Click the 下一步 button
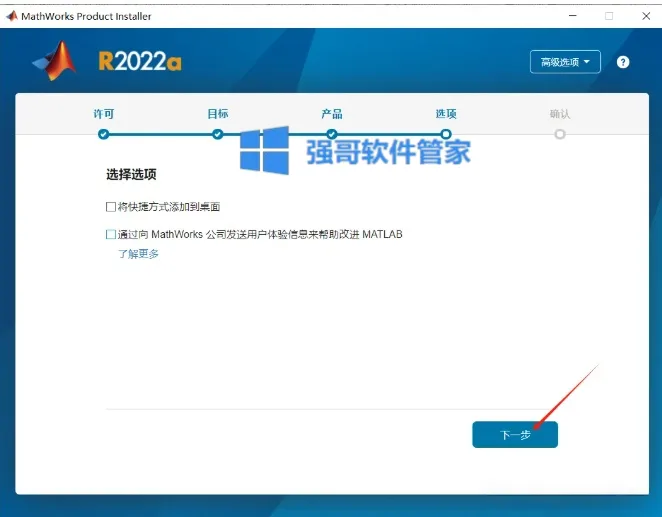 (515, 435)
